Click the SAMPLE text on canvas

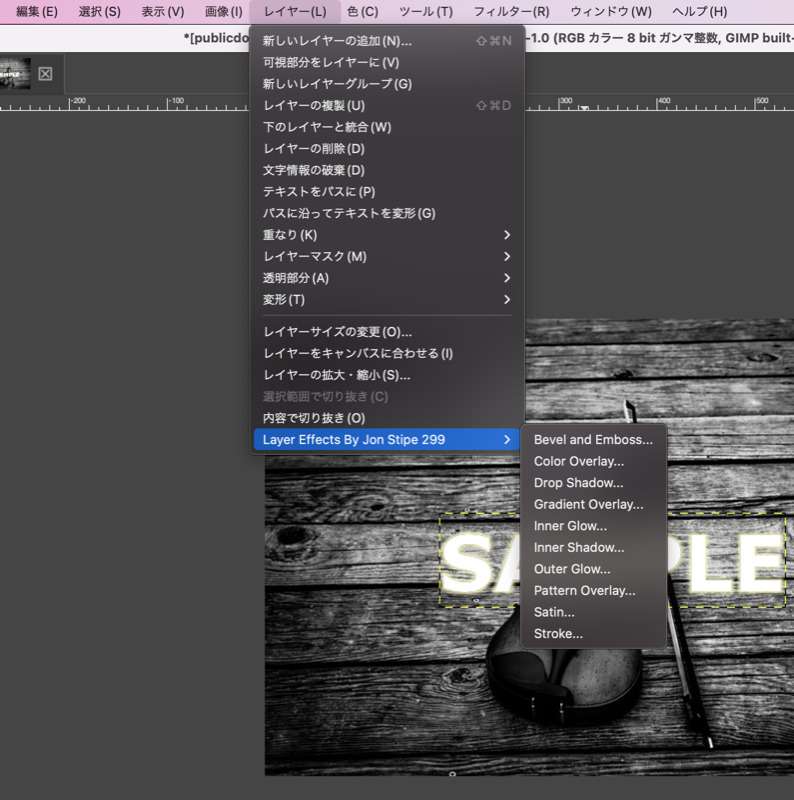(610, 562)
